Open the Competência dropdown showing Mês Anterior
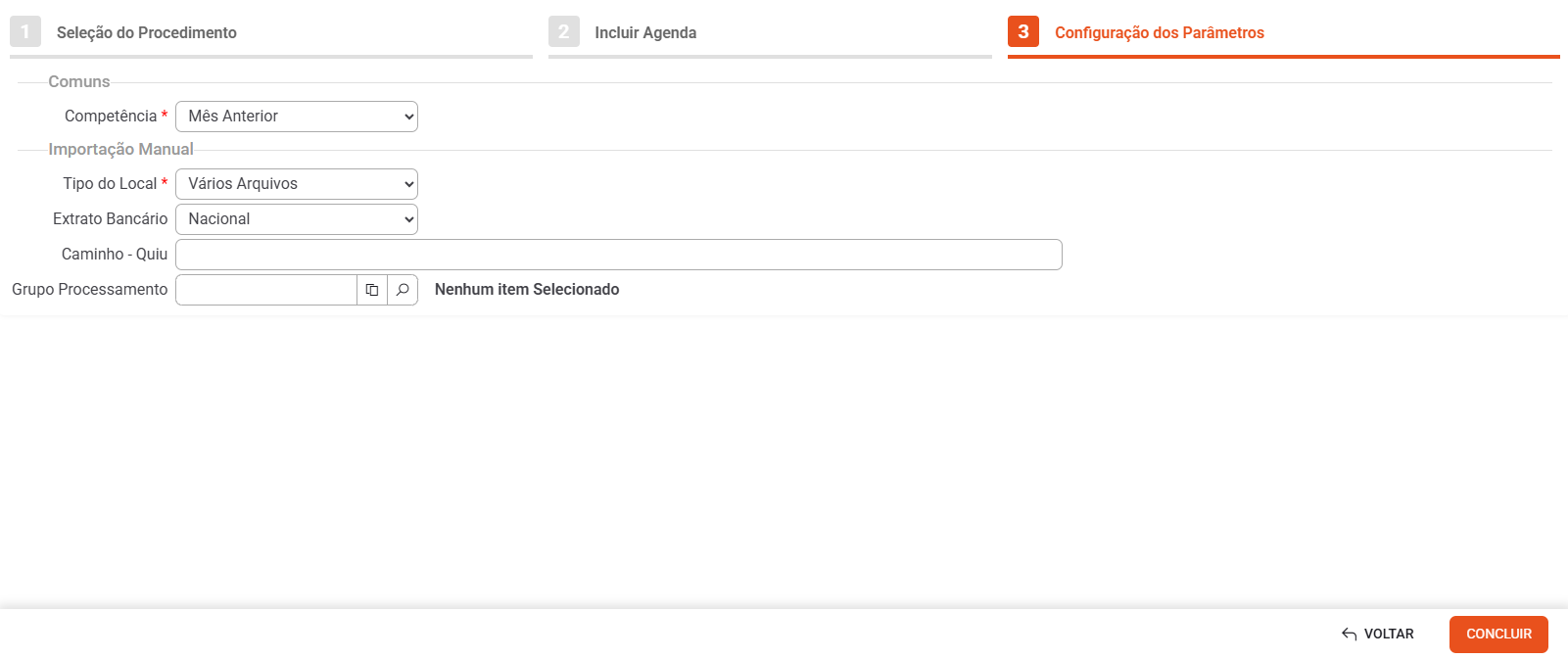1568x659 pixels. (297, 117)
